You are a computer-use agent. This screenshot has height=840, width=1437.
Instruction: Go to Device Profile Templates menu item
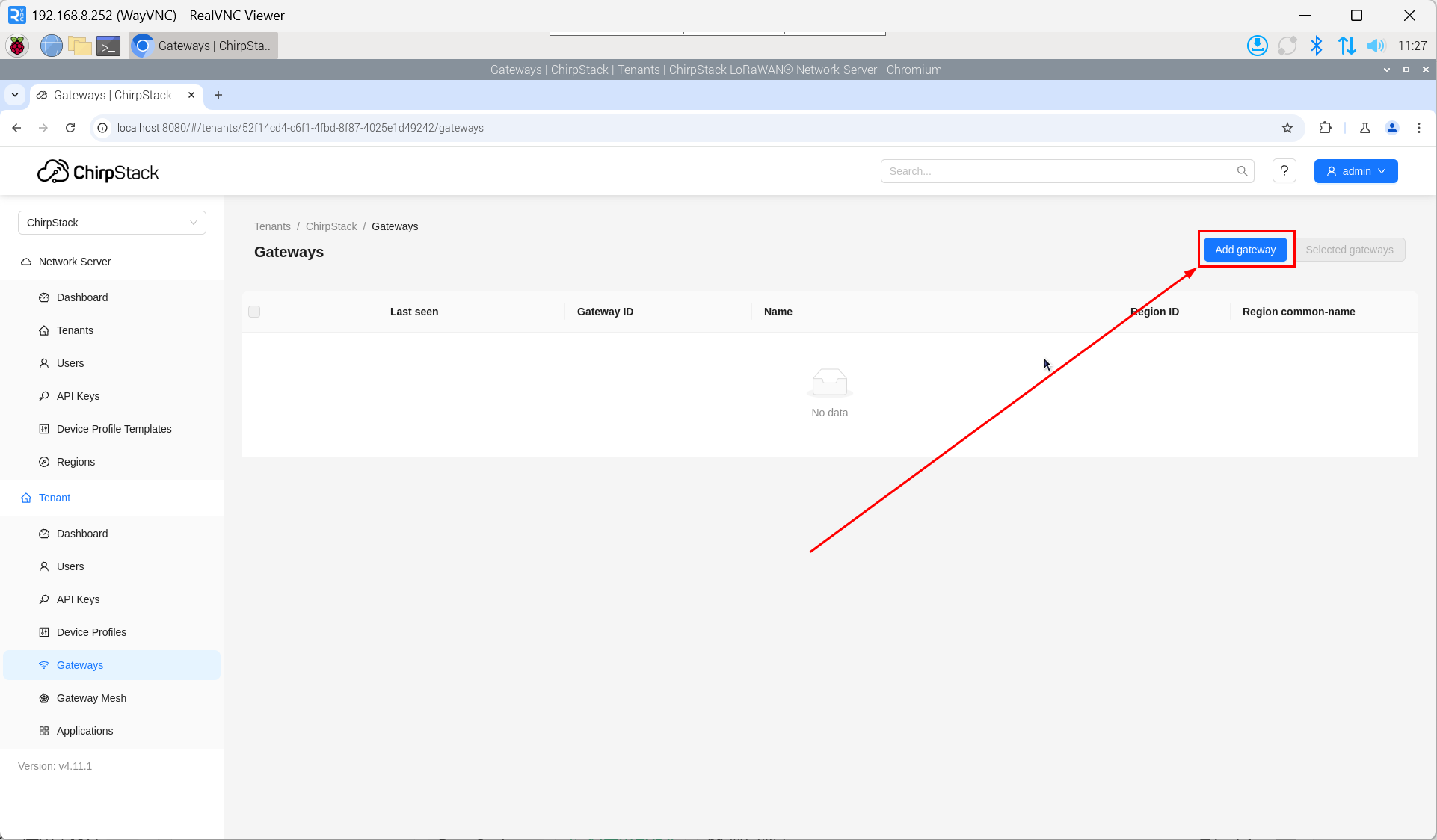point(114,429)
